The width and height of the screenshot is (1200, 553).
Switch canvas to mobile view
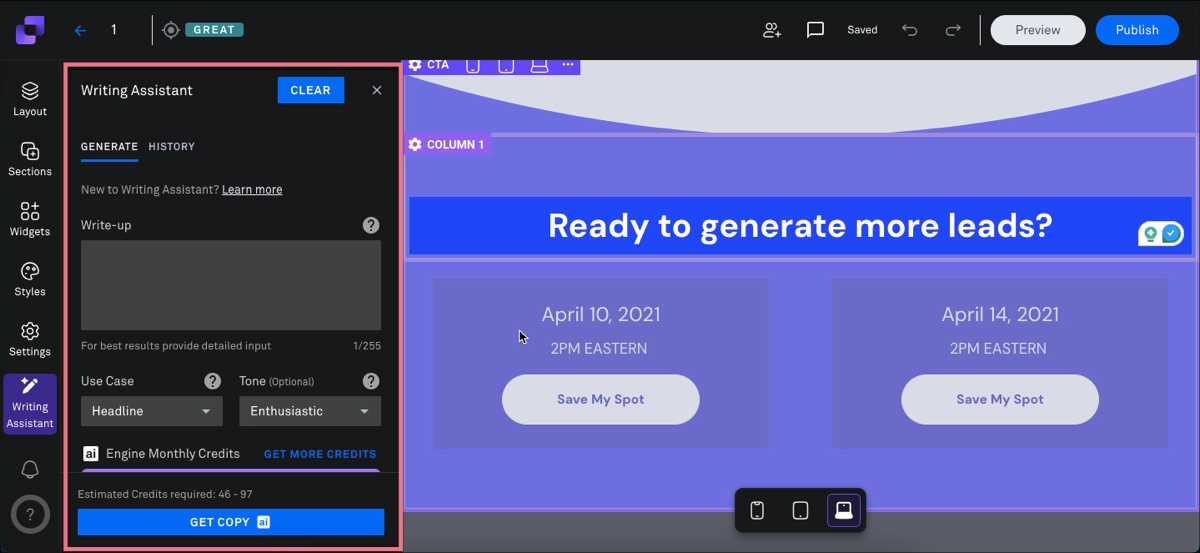(757, 510)
